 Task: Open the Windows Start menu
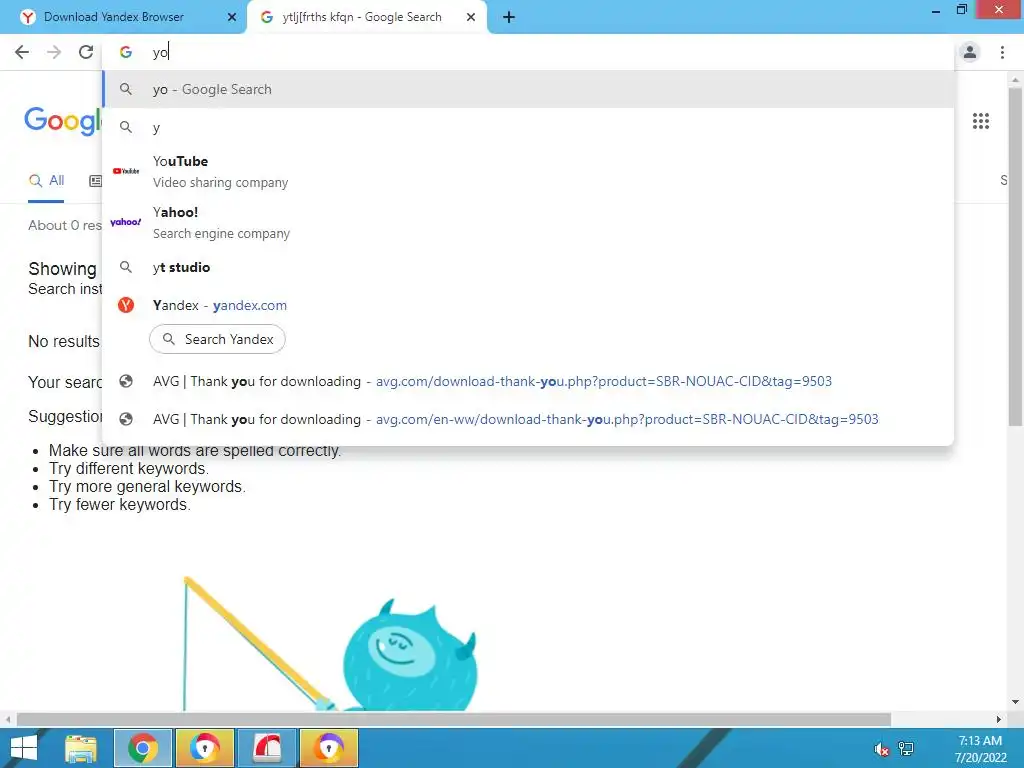click(x=24, y=748)
